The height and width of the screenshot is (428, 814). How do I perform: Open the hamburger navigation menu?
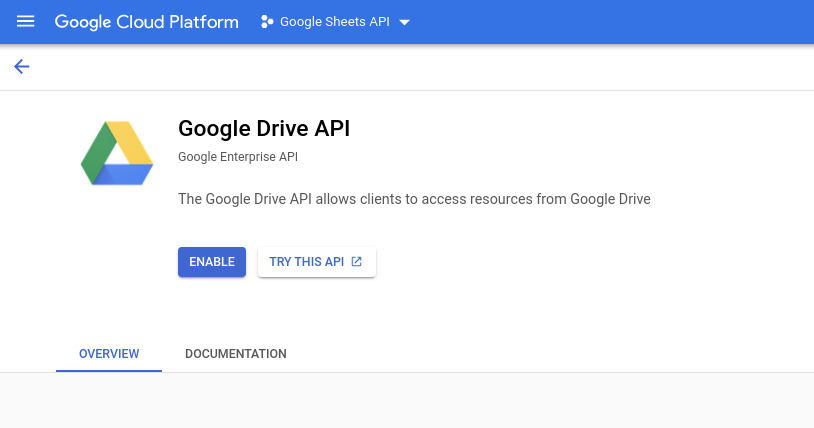25,22
